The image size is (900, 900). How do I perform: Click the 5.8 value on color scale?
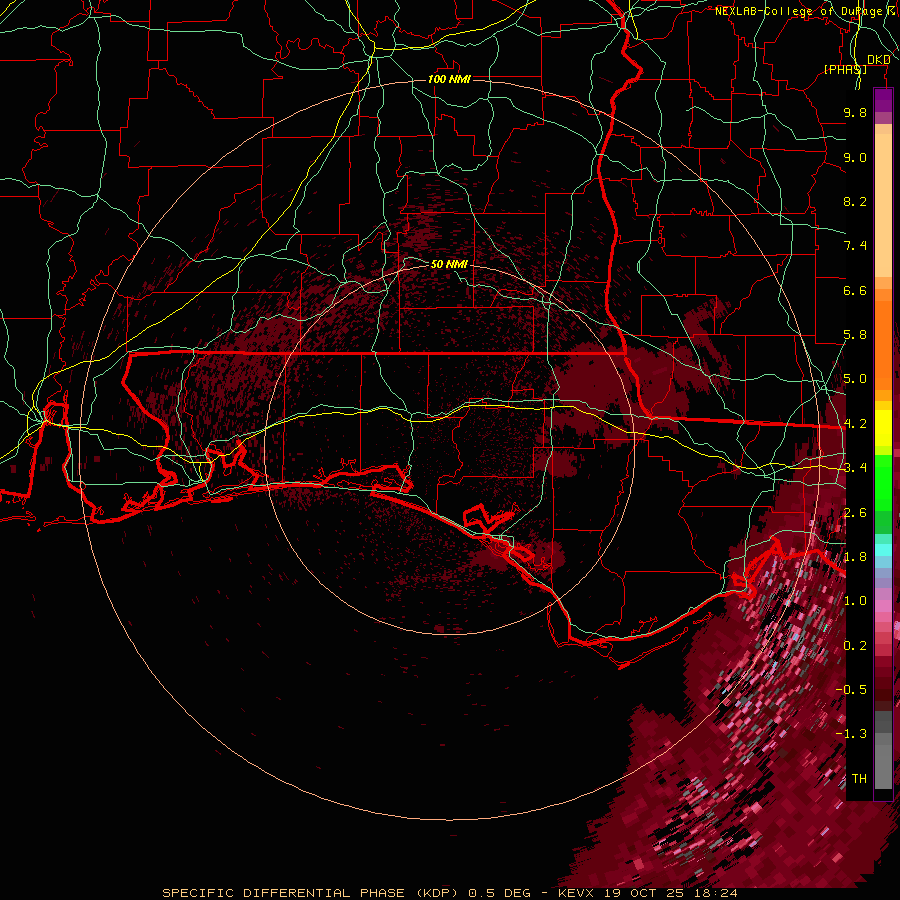pos(855,335)
